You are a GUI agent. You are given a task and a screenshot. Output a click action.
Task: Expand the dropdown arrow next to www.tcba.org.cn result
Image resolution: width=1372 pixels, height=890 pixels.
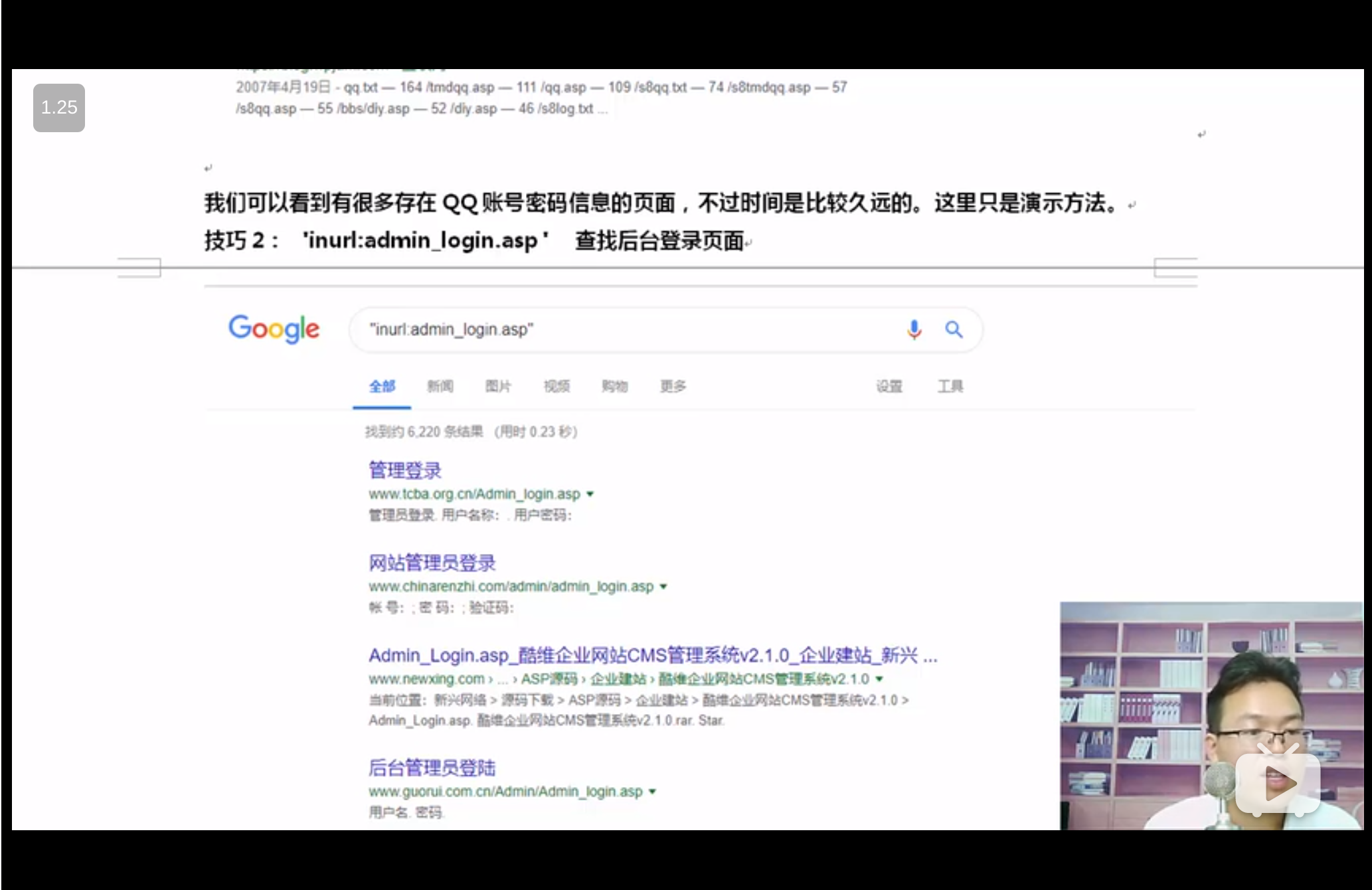591,493
